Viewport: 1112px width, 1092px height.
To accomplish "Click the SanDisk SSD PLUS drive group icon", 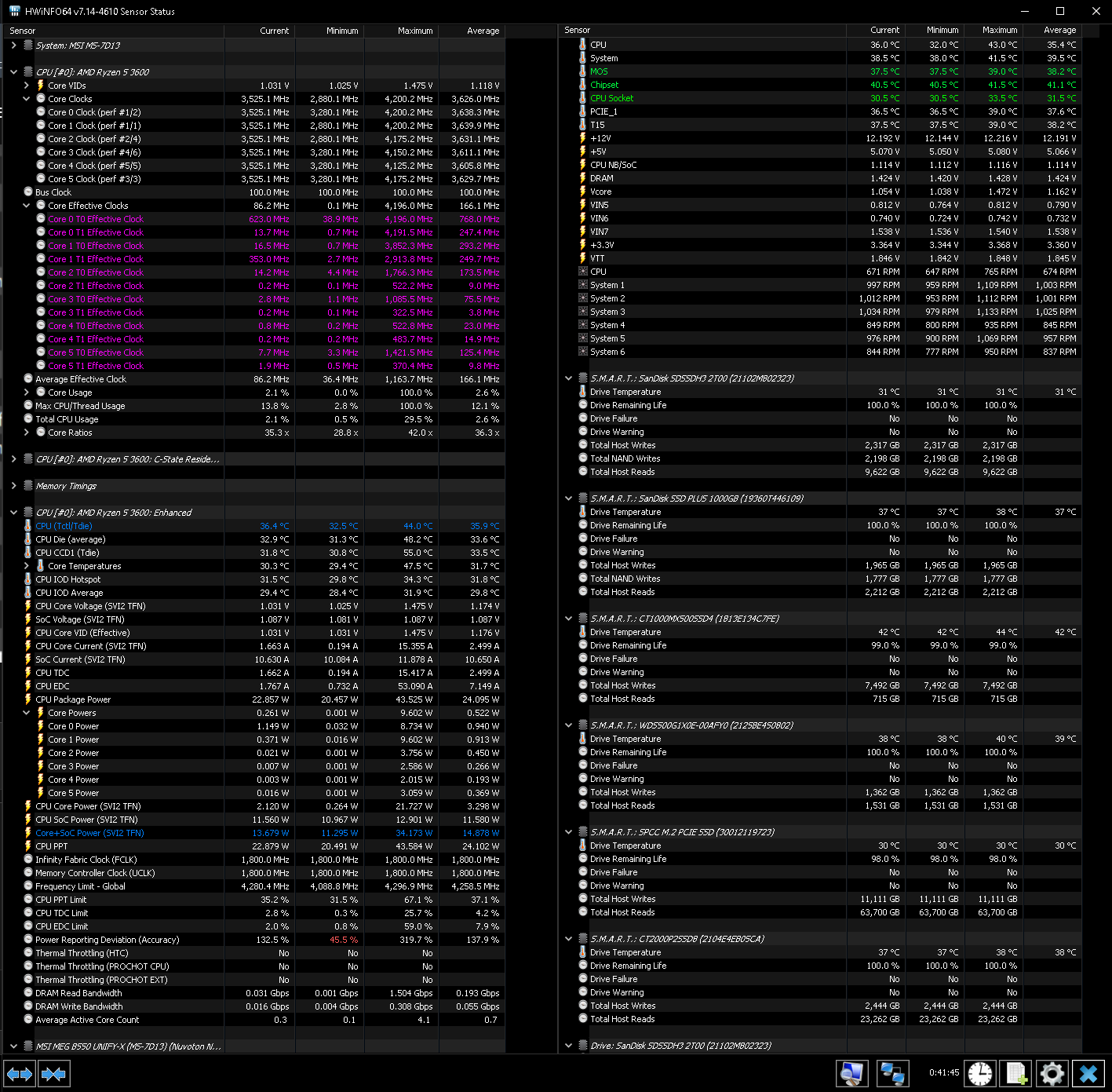I will coord(582,499).
